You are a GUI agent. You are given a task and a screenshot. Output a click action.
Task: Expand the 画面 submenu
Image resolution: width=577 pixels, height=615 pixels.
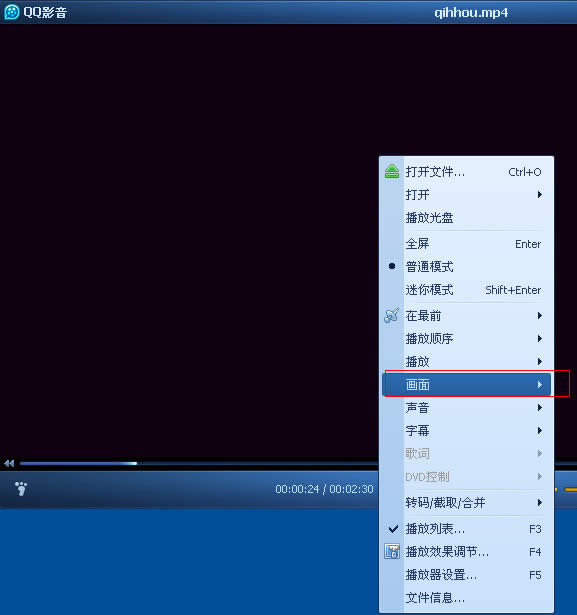tap(466, 384)
